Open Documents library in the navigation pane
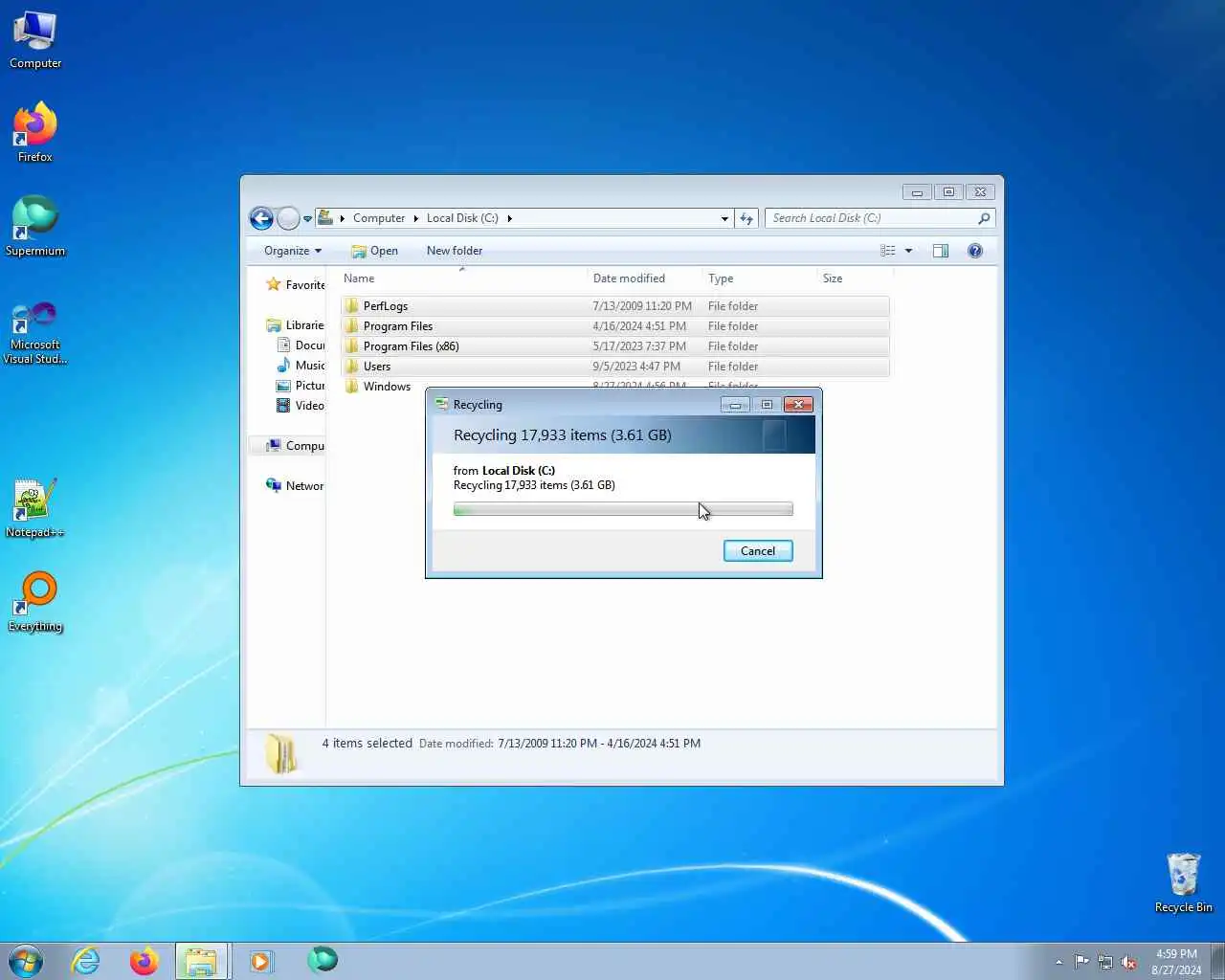Viewport: 1225px width, 980px height. point(301,345)
